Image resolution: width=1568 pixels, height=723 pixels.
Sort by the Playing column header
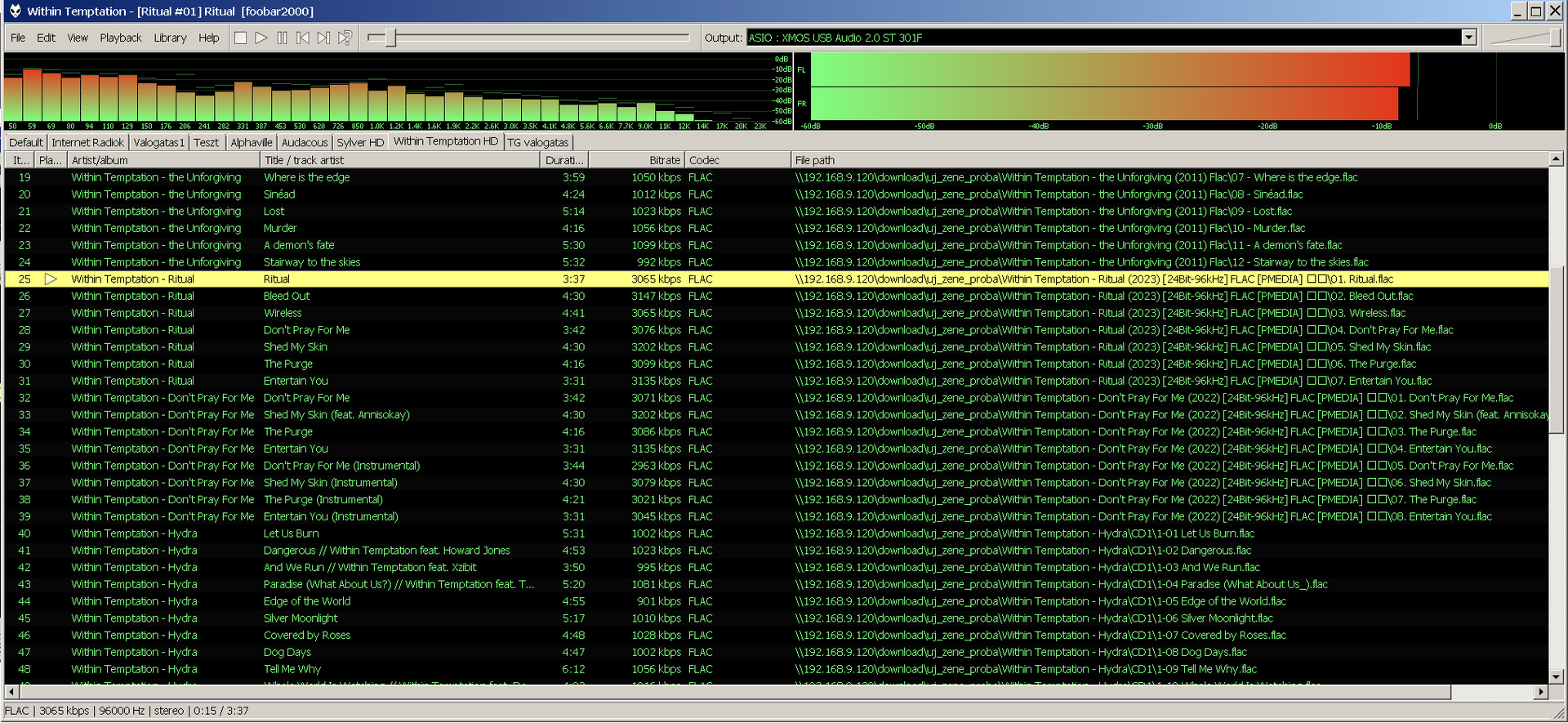[x=51, y=160]
